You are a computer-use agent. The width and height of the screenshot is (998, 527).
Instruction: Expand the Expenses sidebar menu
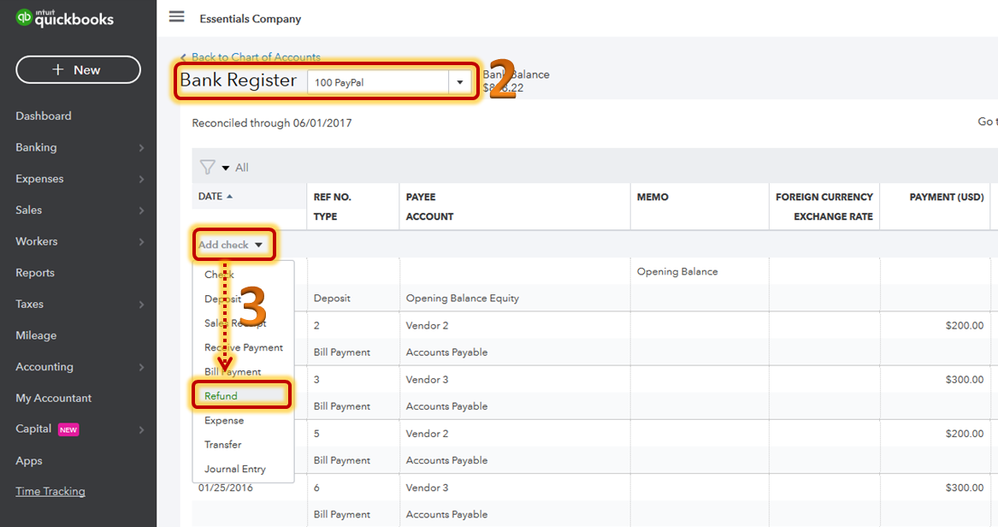78,179
